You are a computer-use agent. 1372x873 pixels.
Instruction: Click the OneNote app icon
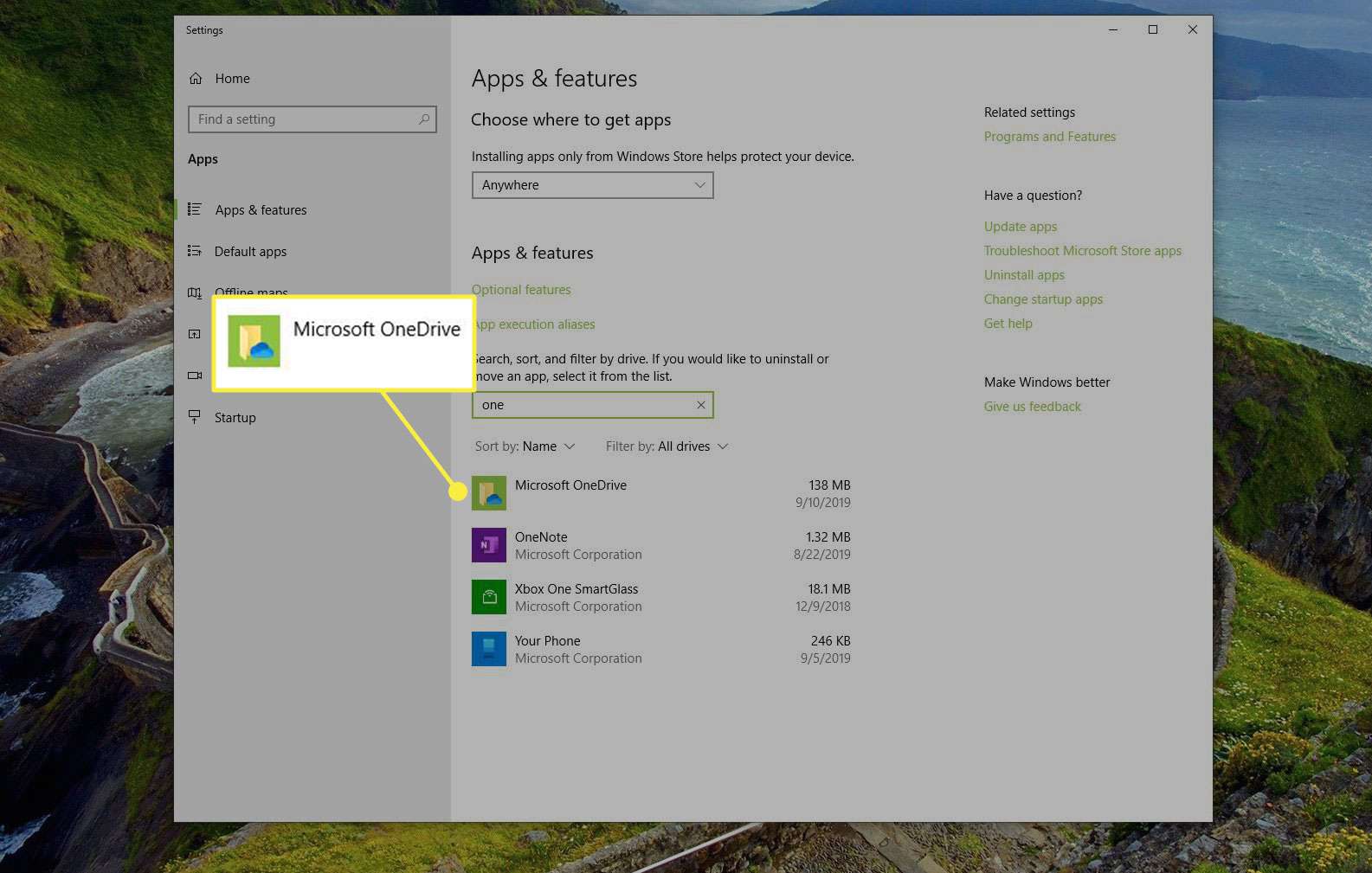[x=489, y=545]
